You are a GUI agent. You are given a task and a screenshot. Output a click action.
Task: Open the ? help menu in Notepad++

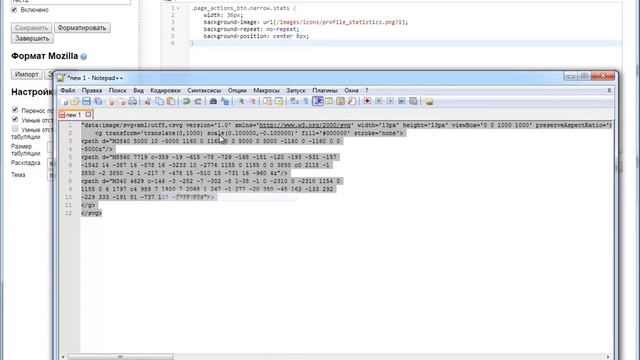[367, 90]
